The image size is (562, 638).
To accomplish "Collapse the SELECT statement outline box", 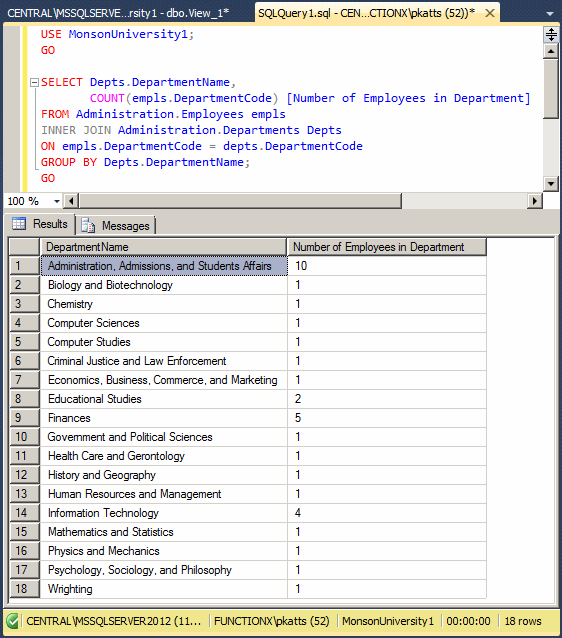I will 35,83.
